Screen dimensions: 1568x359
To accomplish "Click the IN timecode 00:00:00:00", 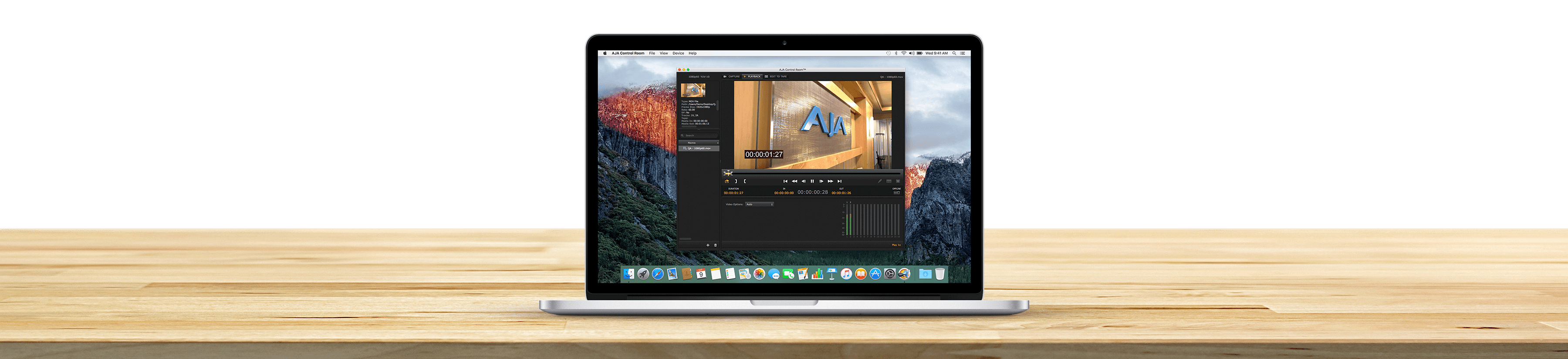I will point(784,193).
